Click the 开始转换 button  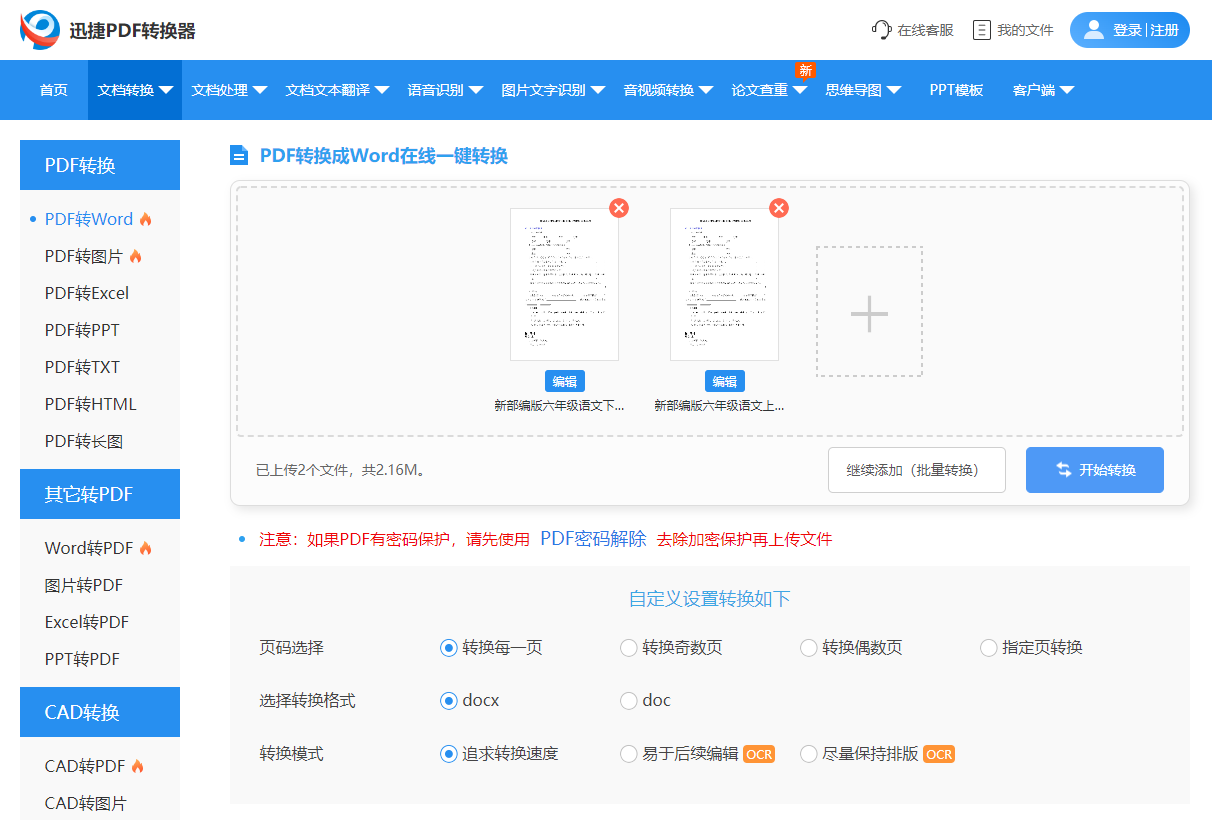click(x=1094, y=469)
